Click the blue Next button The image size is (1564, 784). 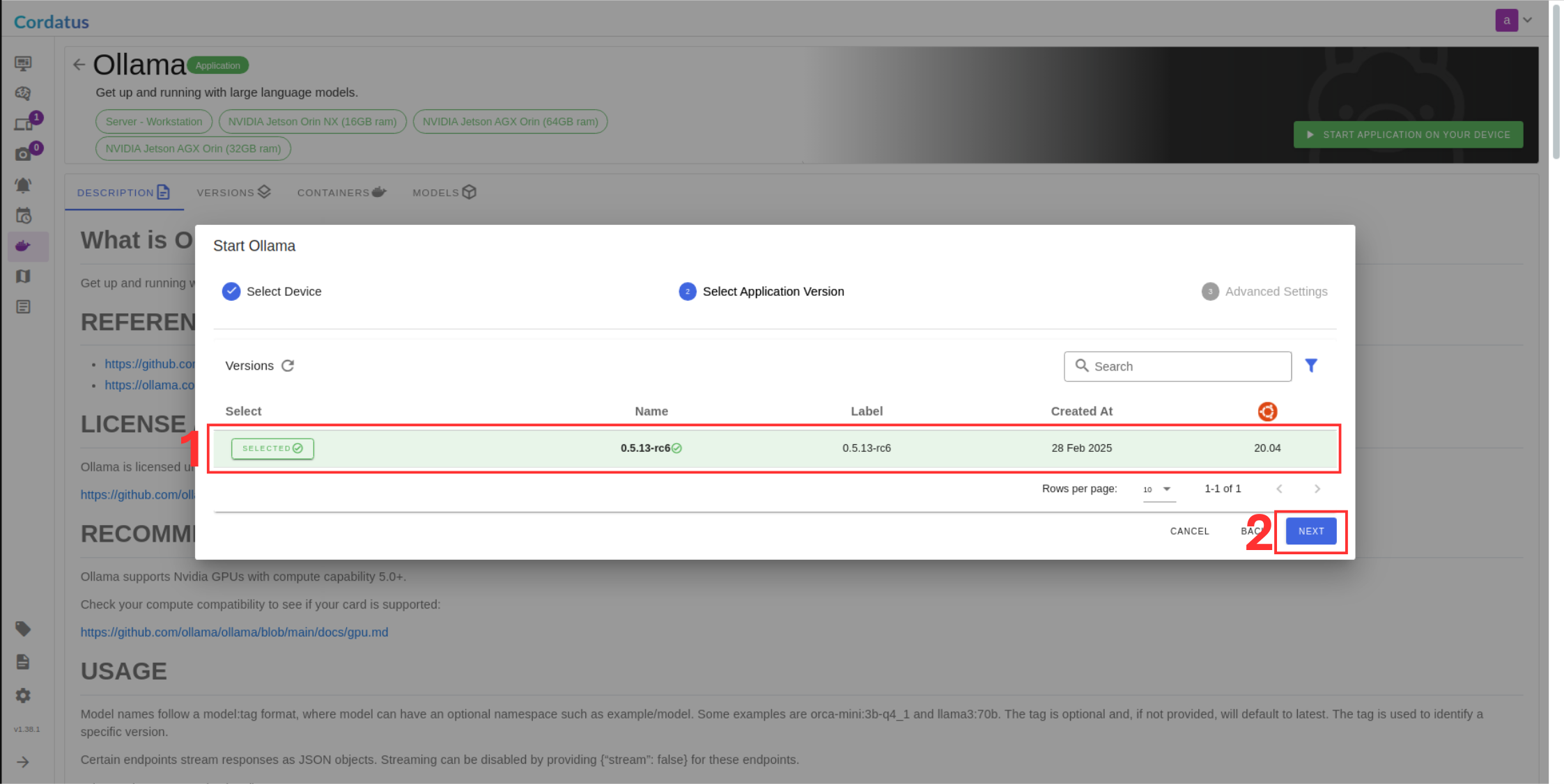coord(1310,531)
